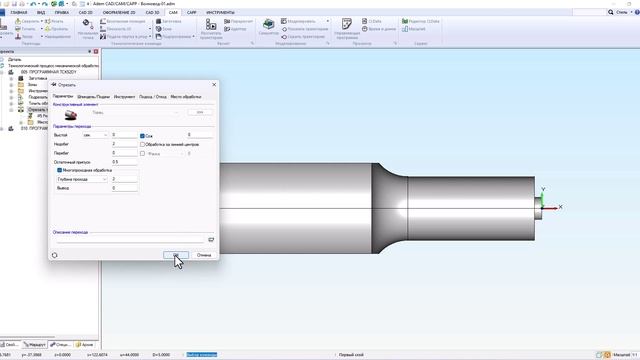640x360 pixels.
Task: Close the project panel with red X
Action: [96, 51]
